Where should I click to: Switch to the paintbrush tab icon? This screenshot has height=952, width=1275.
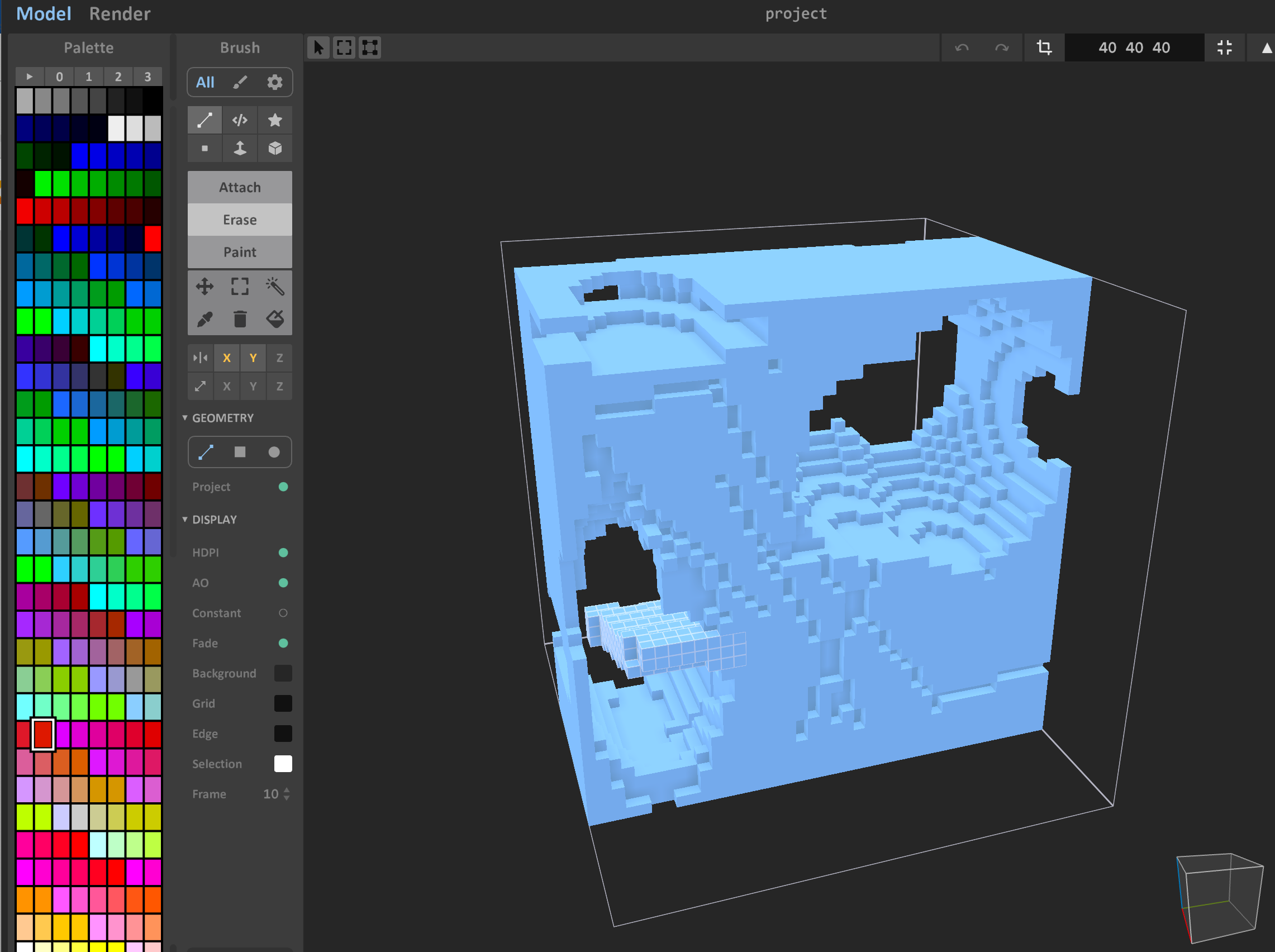240,82
